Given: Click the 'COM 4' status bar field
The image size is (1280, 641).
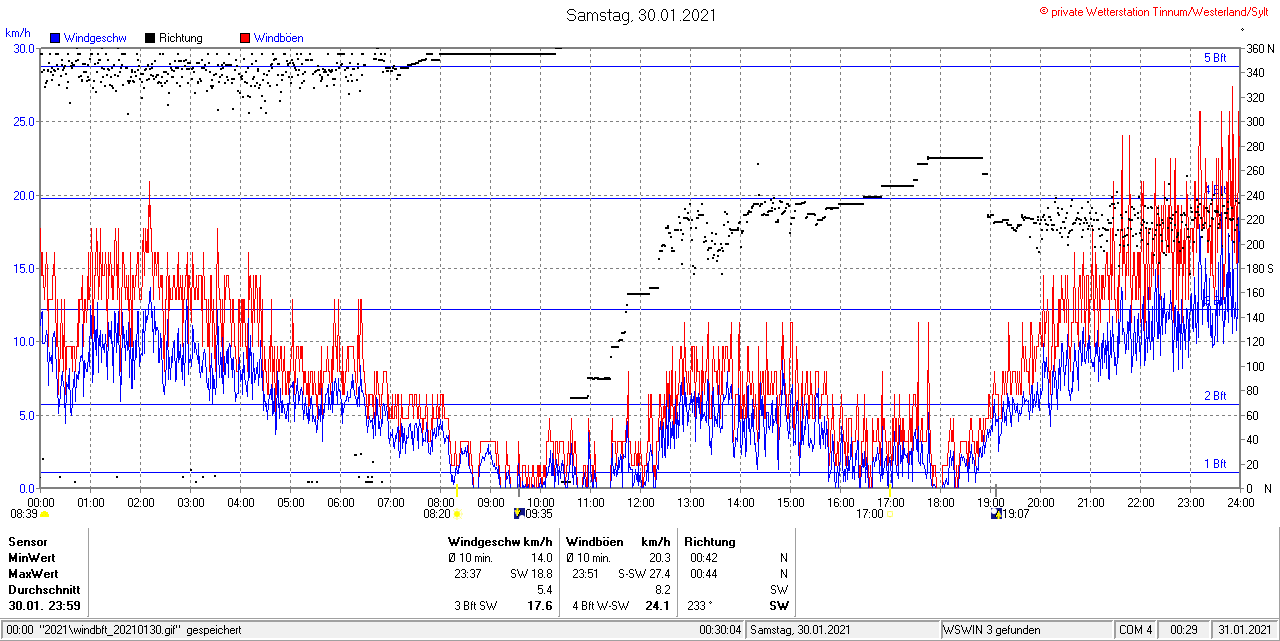Looking at the screenshot, I should [1135, 630].
